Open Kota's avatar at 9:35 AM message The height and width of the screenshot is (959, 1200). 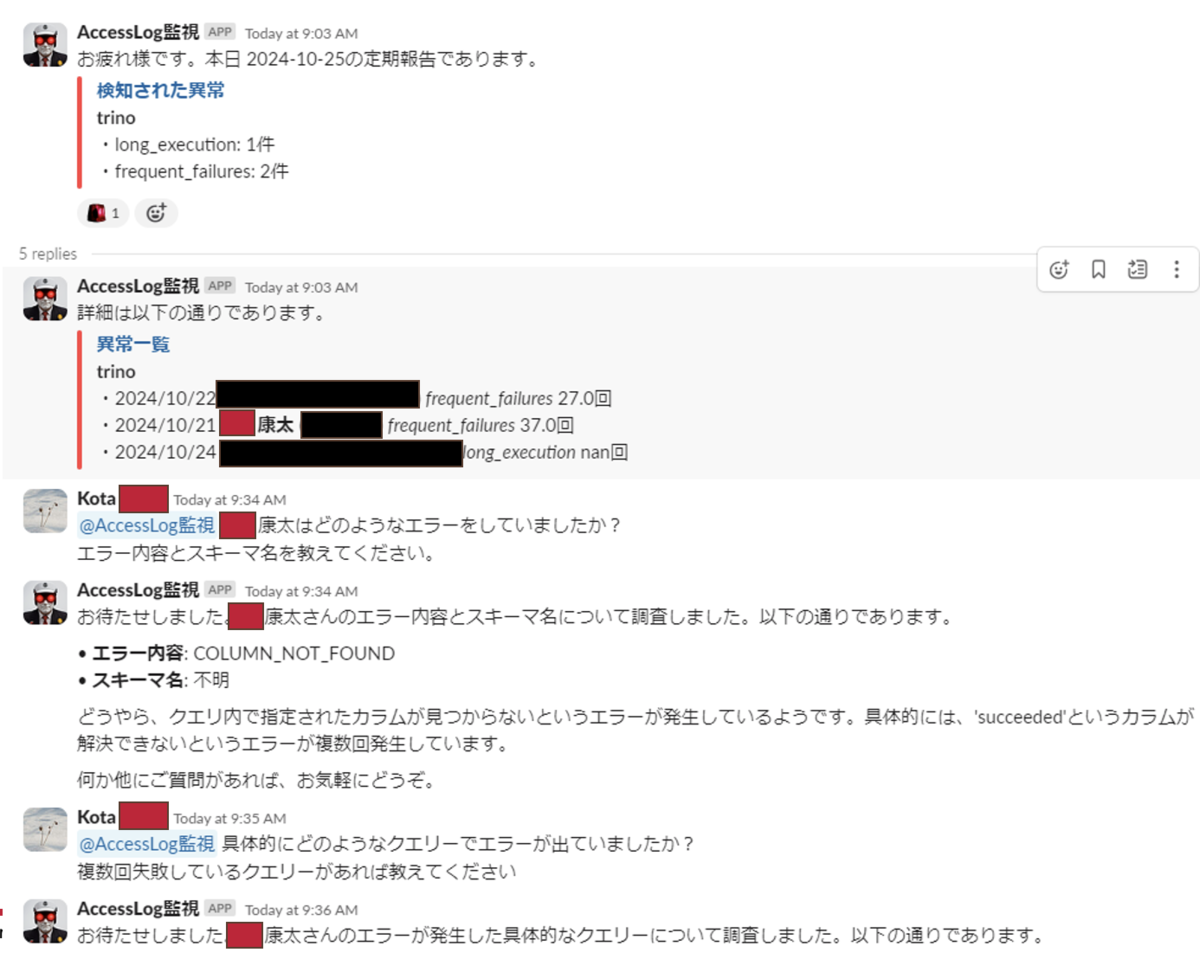tap(45, 829)
